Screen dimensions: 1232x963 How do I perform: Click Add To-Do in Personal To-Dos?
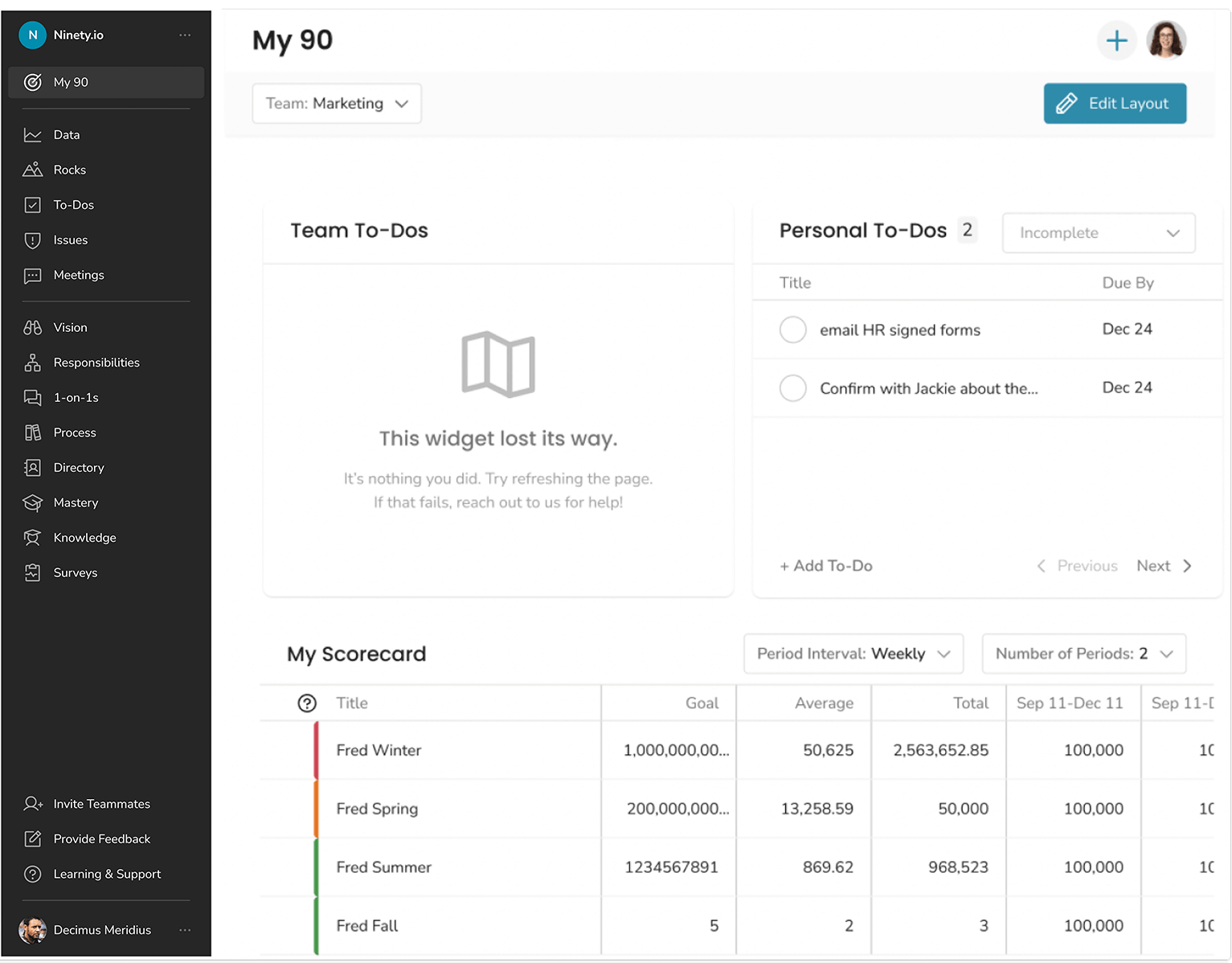pos(825,565)
